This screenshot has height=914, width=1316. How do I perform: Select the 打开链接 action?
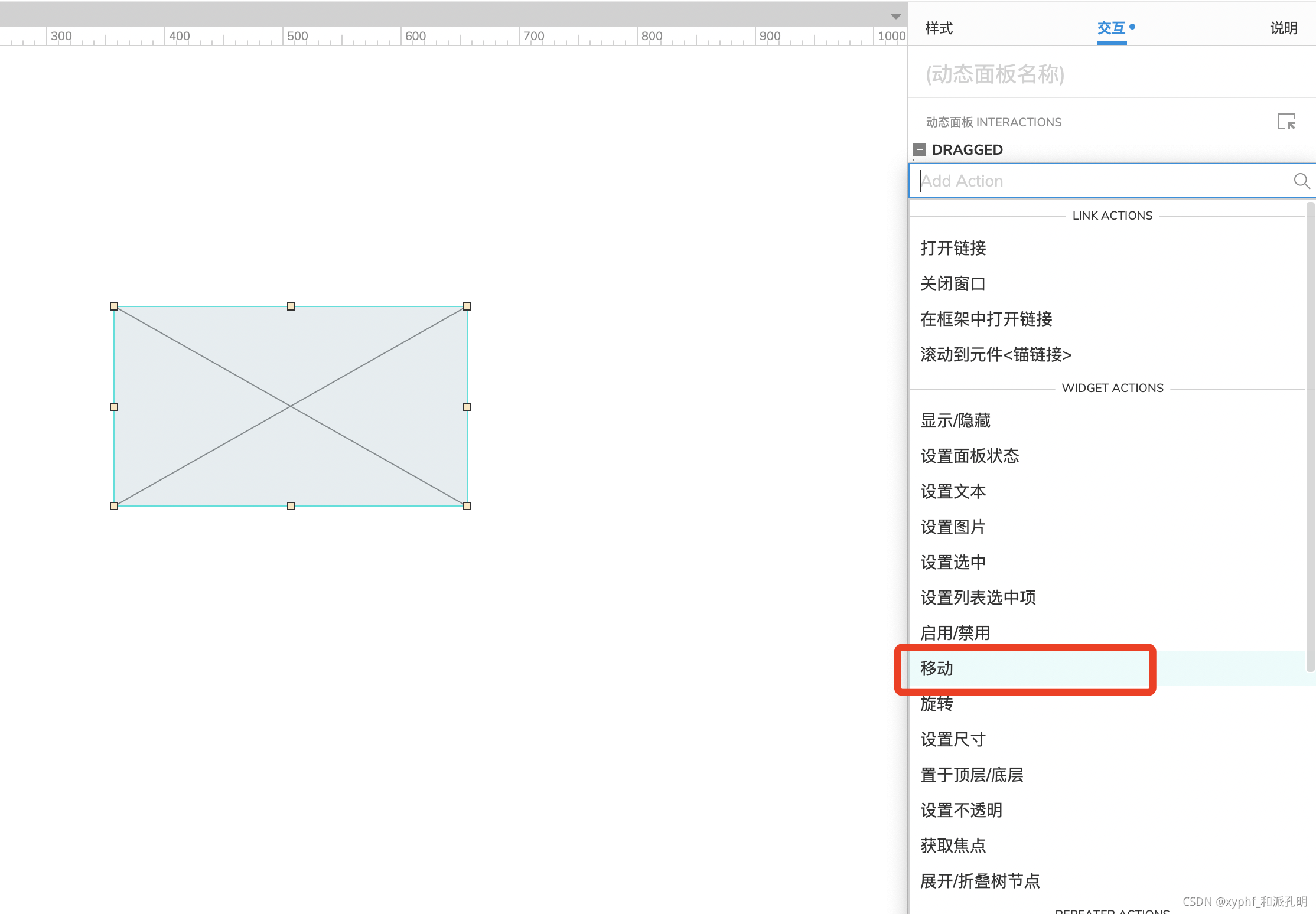click(1107, 248)
